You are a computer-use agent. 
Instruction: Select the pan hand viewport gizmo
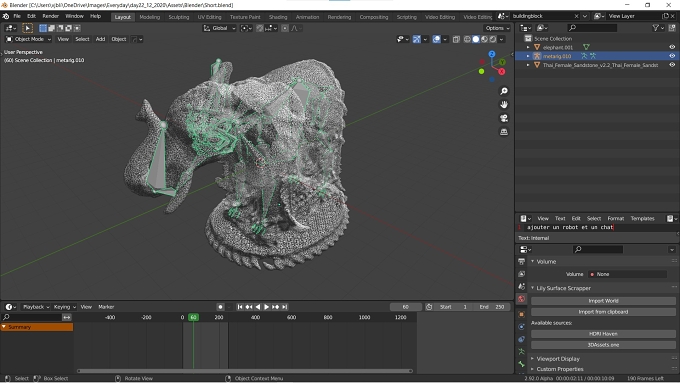click(x=503, y=105)
